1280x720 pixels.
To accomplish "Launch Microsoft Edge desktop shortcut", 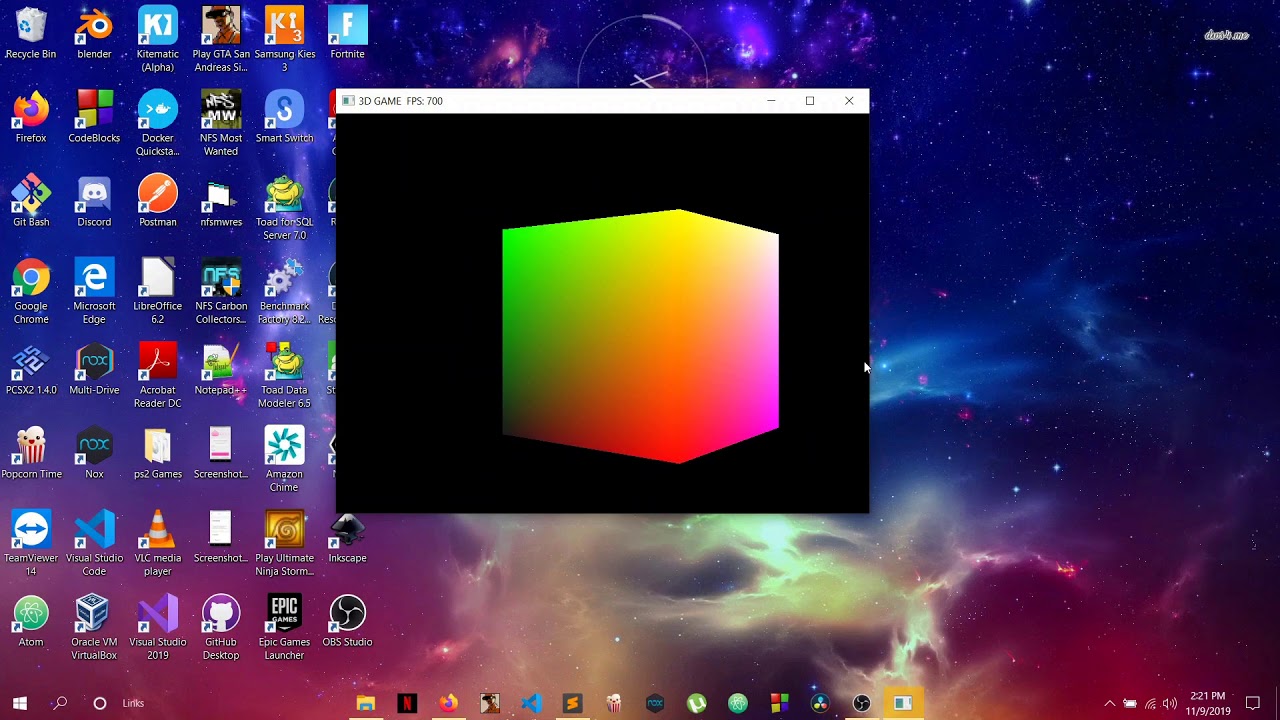I will coord(94,292).
